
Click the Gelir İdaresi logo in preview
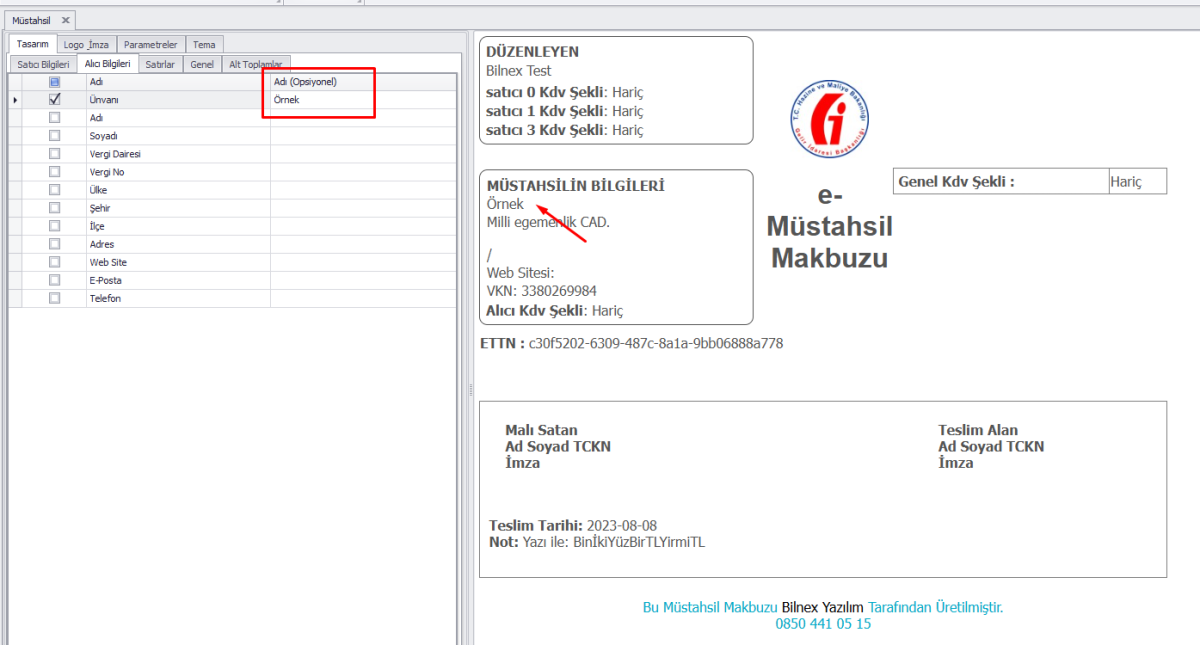(829, 118)
